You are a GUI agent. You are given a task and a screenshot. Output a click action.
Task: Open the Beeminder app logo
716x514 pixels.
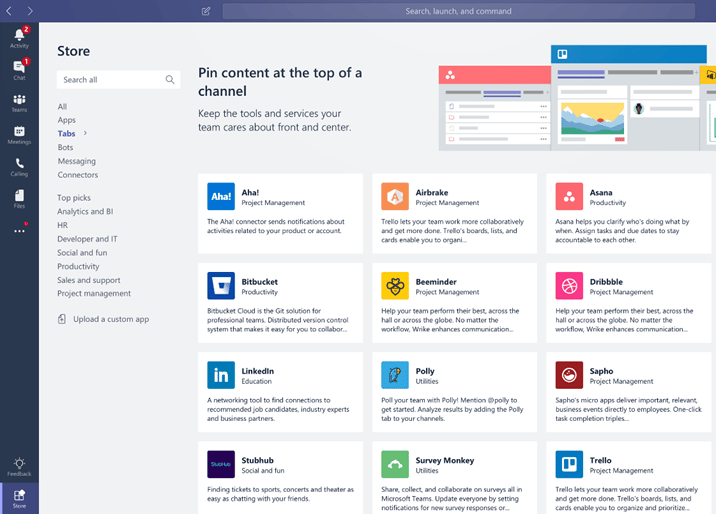[395, 286]
